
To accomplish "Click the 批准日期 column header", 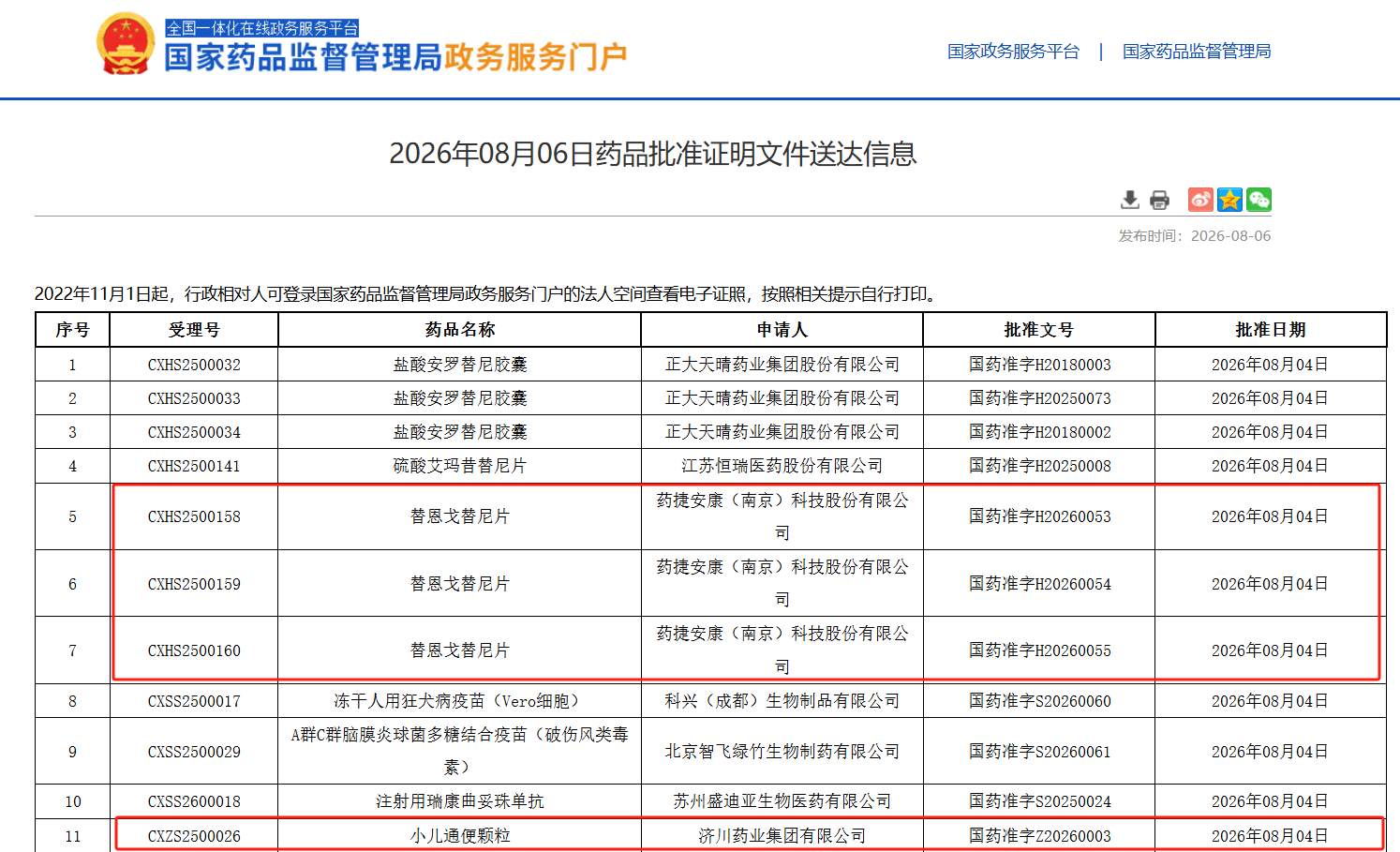I will pyautogui.click(x=1270, y=330).
